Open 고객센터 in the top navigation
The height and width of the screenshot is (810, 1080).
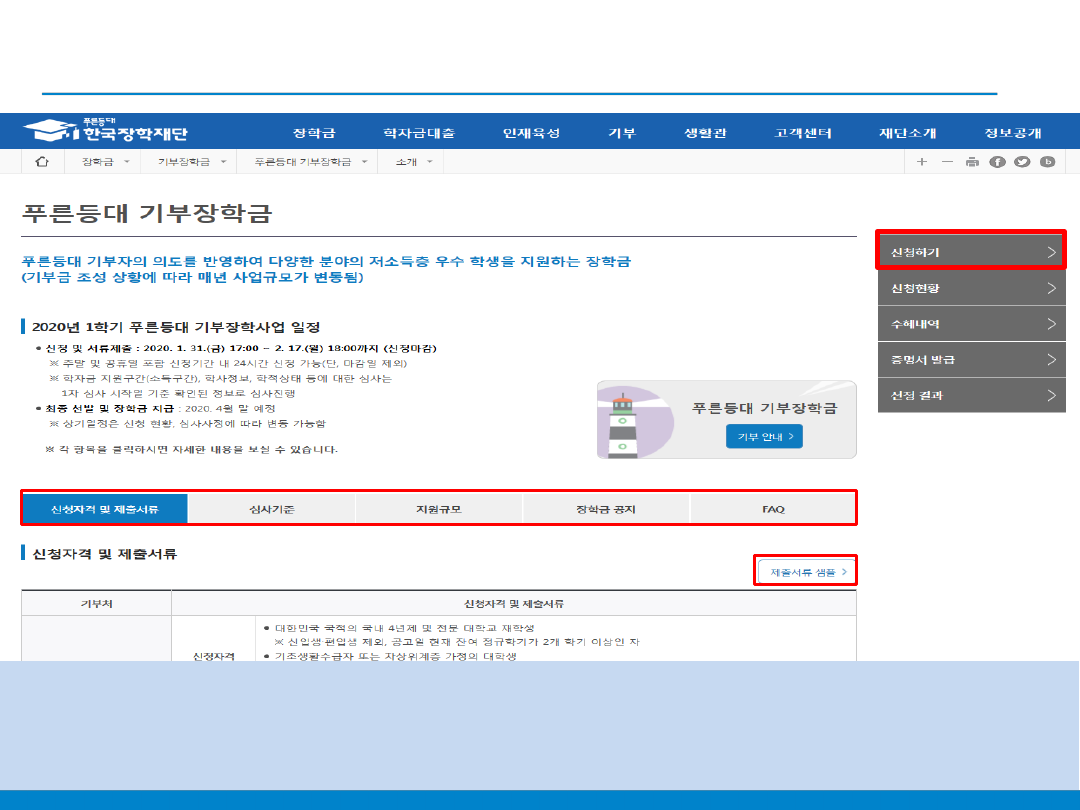tap(802, 132)
